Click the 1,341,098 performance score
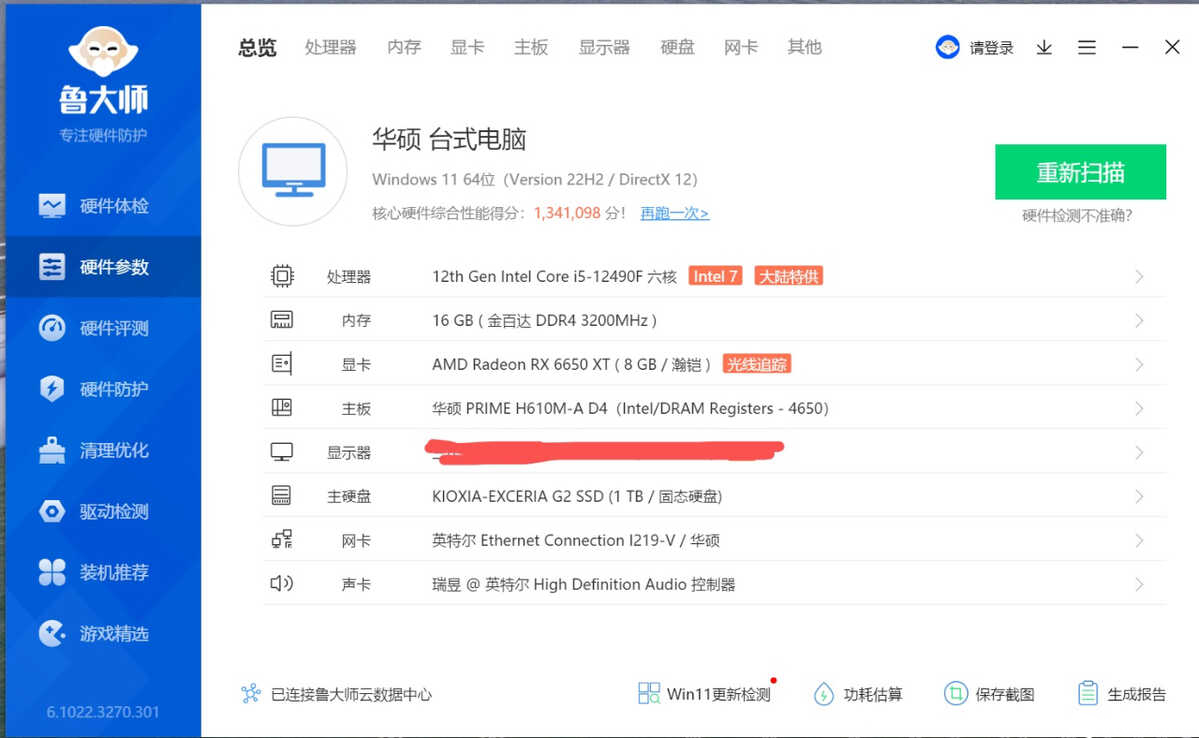 (x=567, y=213)
